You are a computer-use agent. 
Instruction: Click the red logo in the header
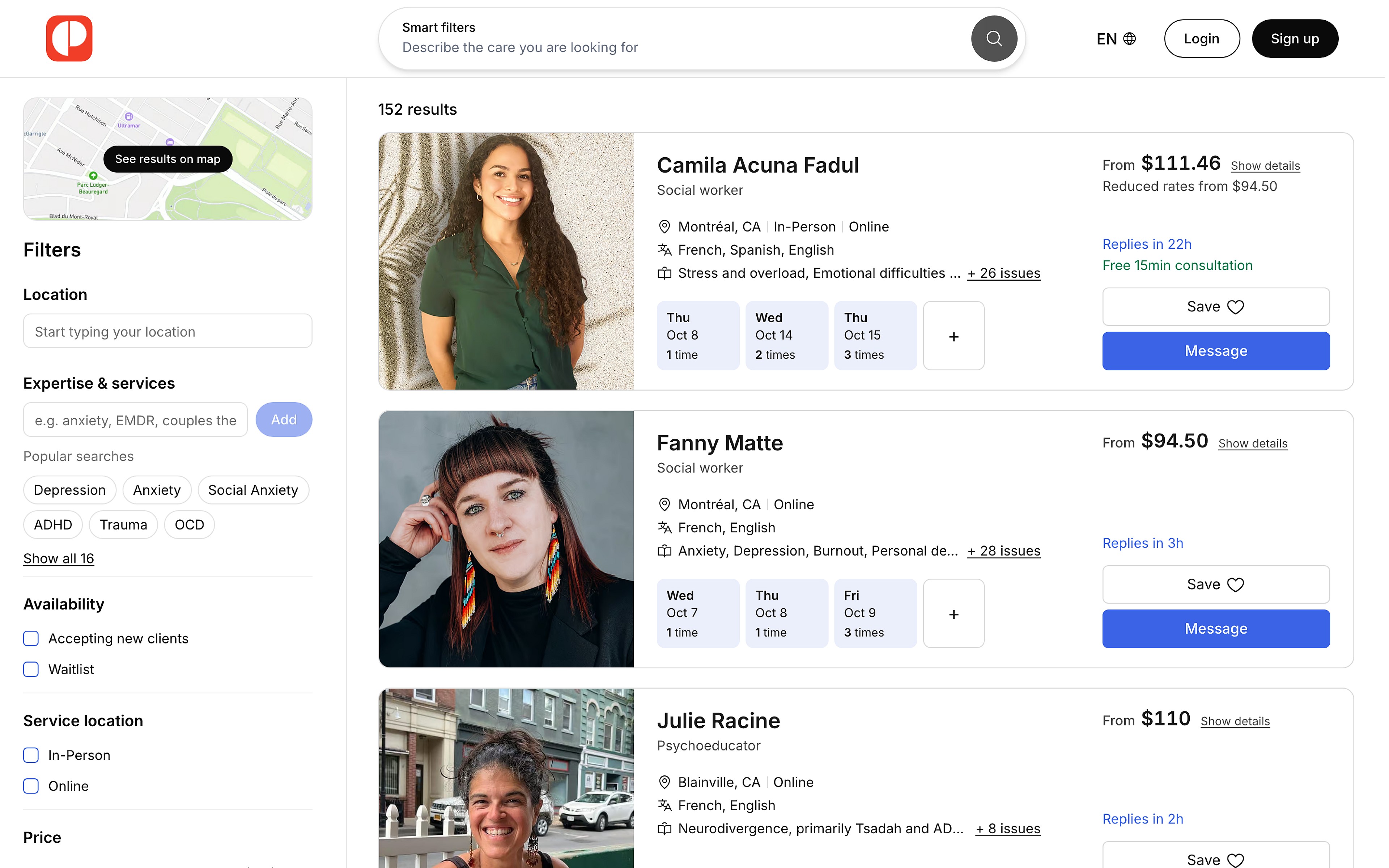[69, 38]
